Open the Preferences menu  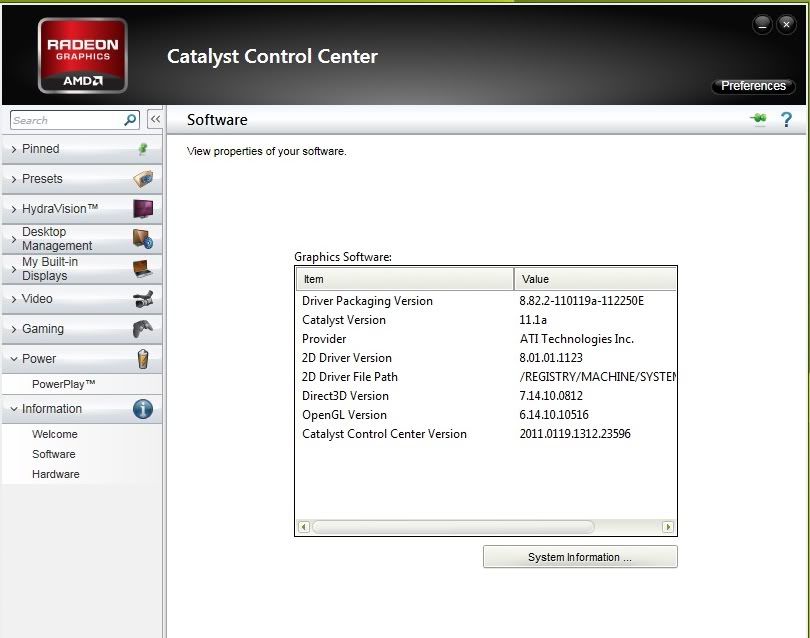(753, 86)
